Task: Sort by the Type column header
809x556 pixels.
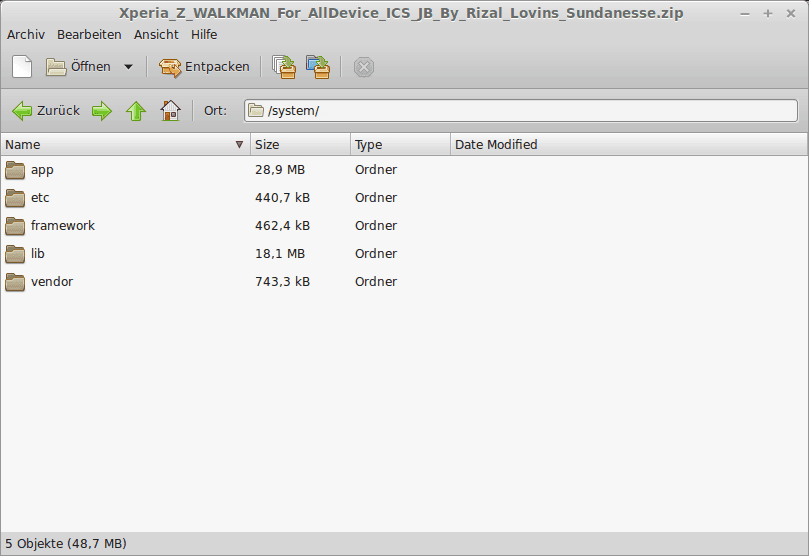Action: pyautogui.click(x=400, y=144)
